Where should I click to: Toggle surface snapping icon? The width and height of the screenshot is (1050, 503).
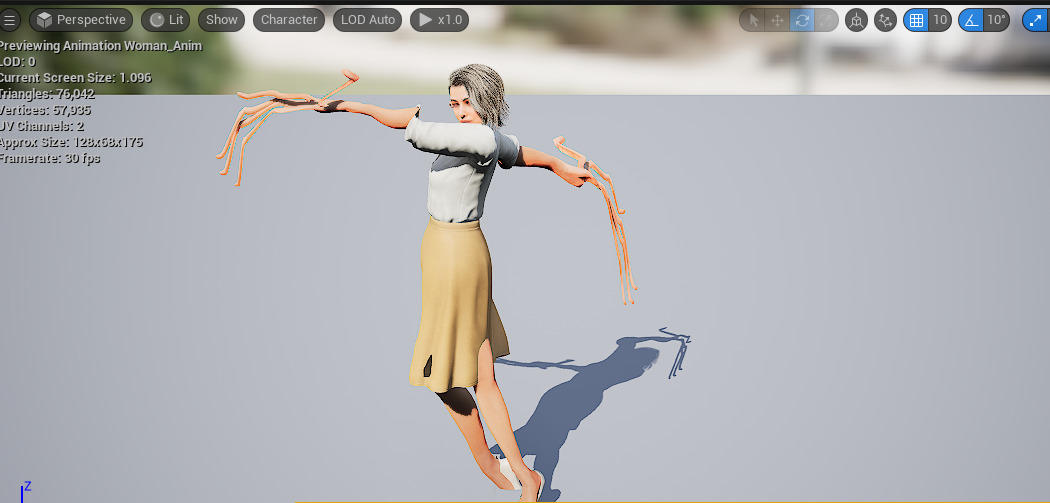(885, 20)
